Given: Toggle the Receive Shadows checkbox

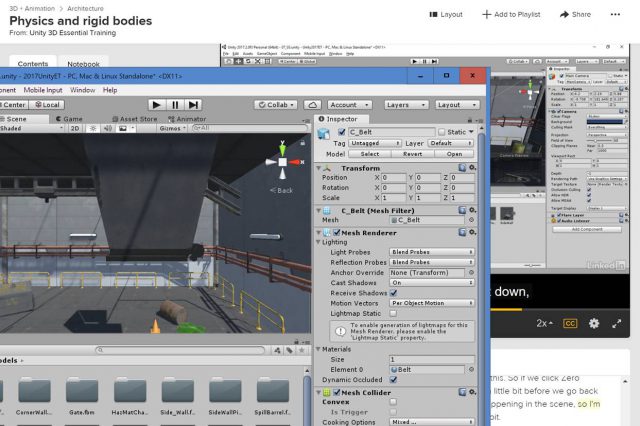Looking at the screenshot, I should click(x=393, y=293).
